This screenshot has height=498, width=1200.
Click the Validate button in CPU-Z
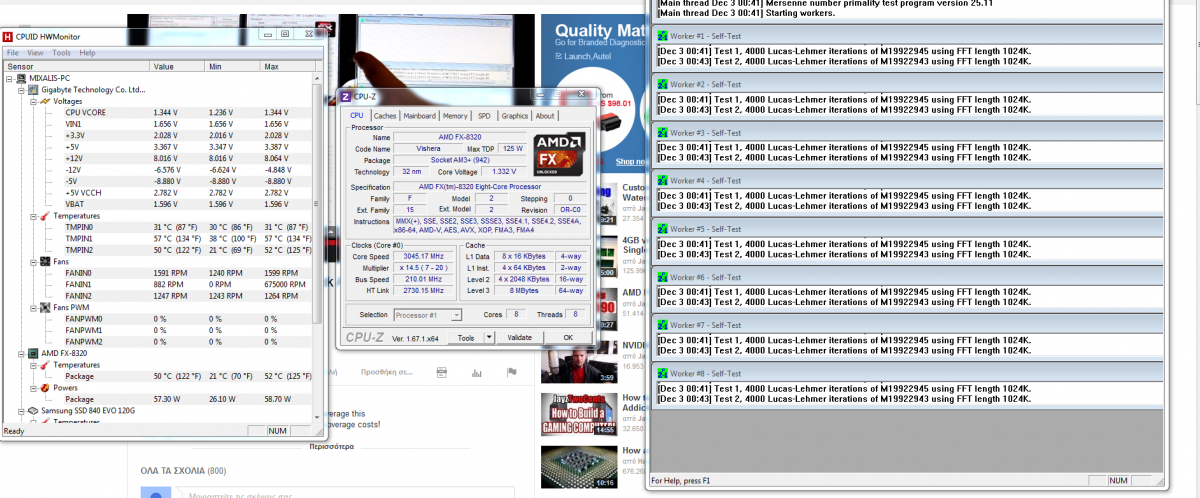[519, 338]
